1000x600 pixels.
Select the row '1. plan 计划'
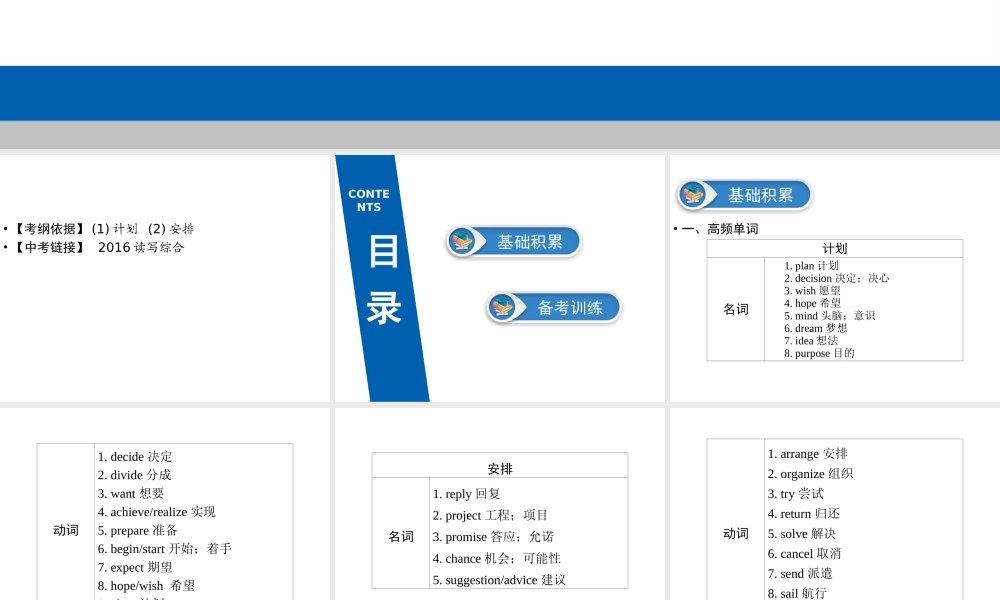click(811, 266)
